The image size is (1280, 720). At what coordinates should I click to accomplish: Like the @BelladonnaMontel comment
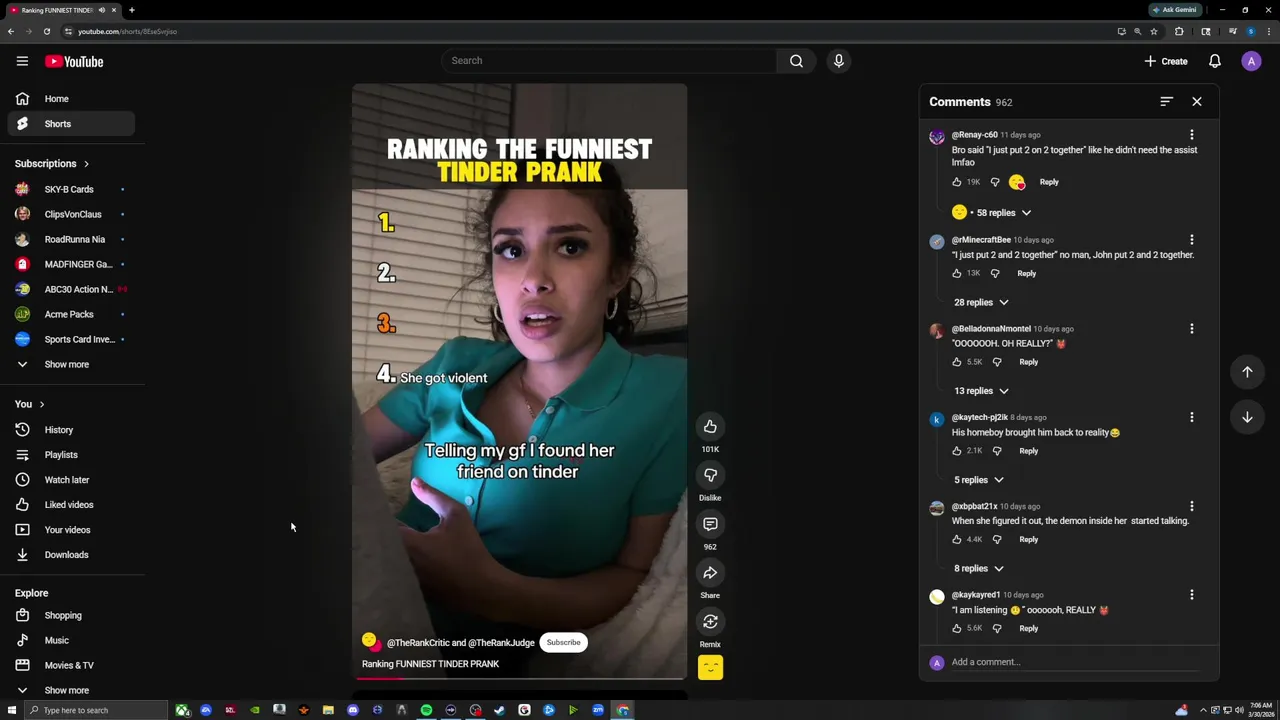point(957,362)
